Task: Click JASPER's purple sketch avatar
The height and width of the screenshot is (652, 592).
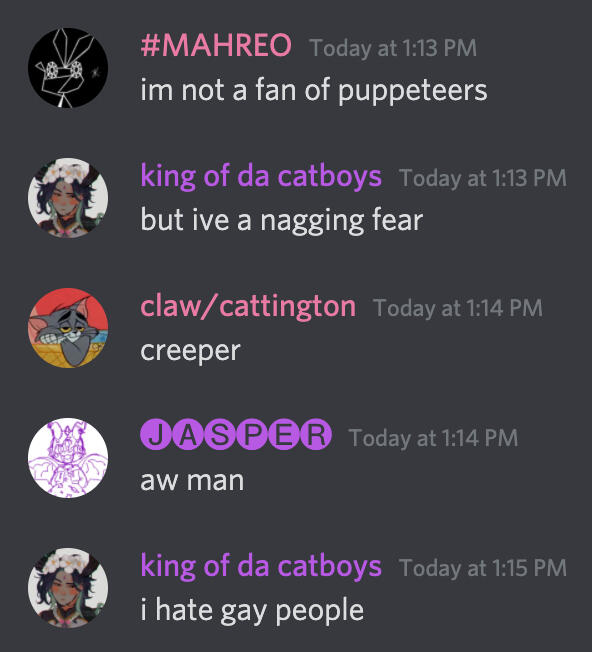Action: tap(68, 458)
